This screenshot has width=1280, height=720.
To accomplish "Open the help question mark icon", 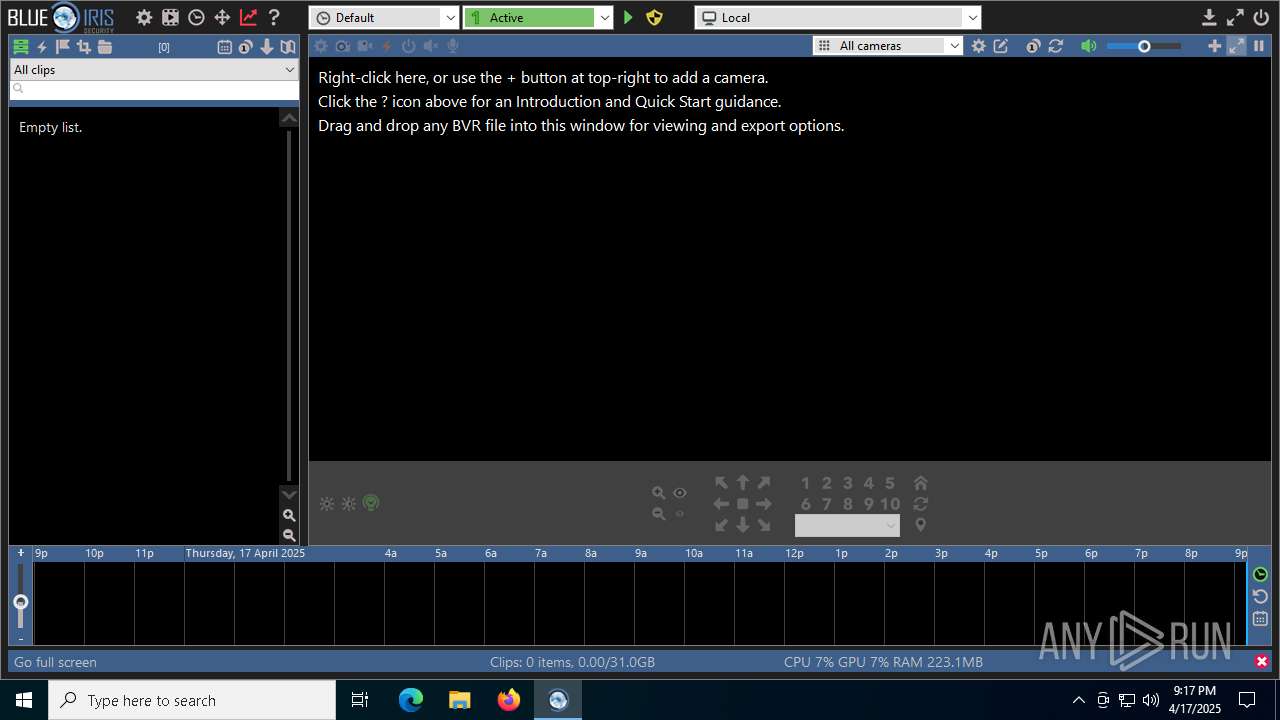I will click(x=274, y=17).
